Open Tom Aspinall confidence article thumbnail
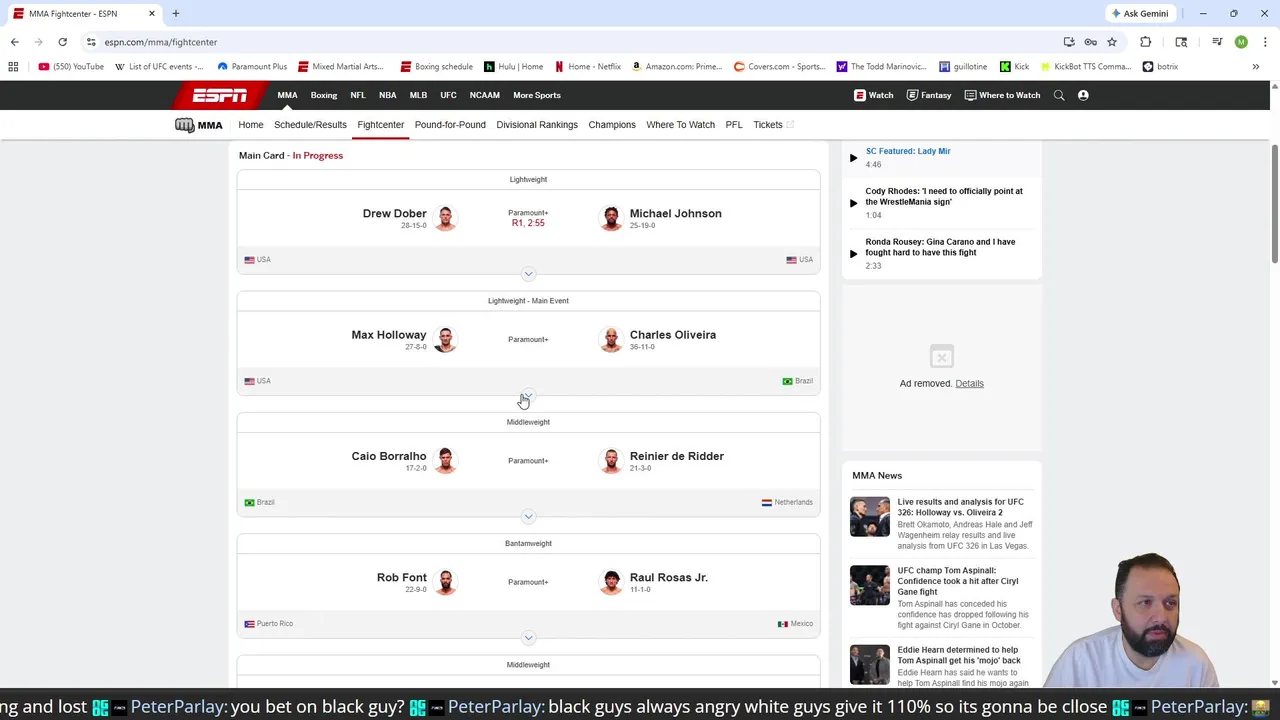 point(869,585)
